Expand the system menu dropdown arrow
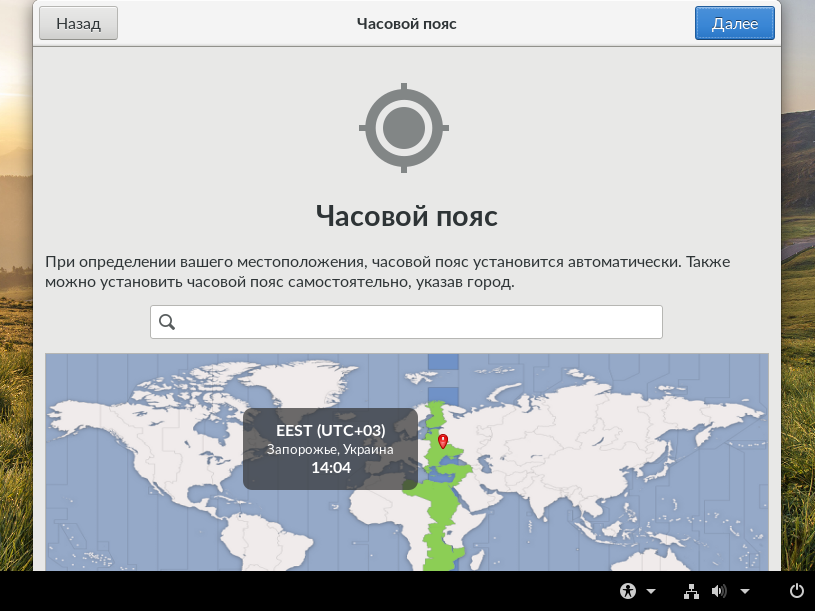 745,591
